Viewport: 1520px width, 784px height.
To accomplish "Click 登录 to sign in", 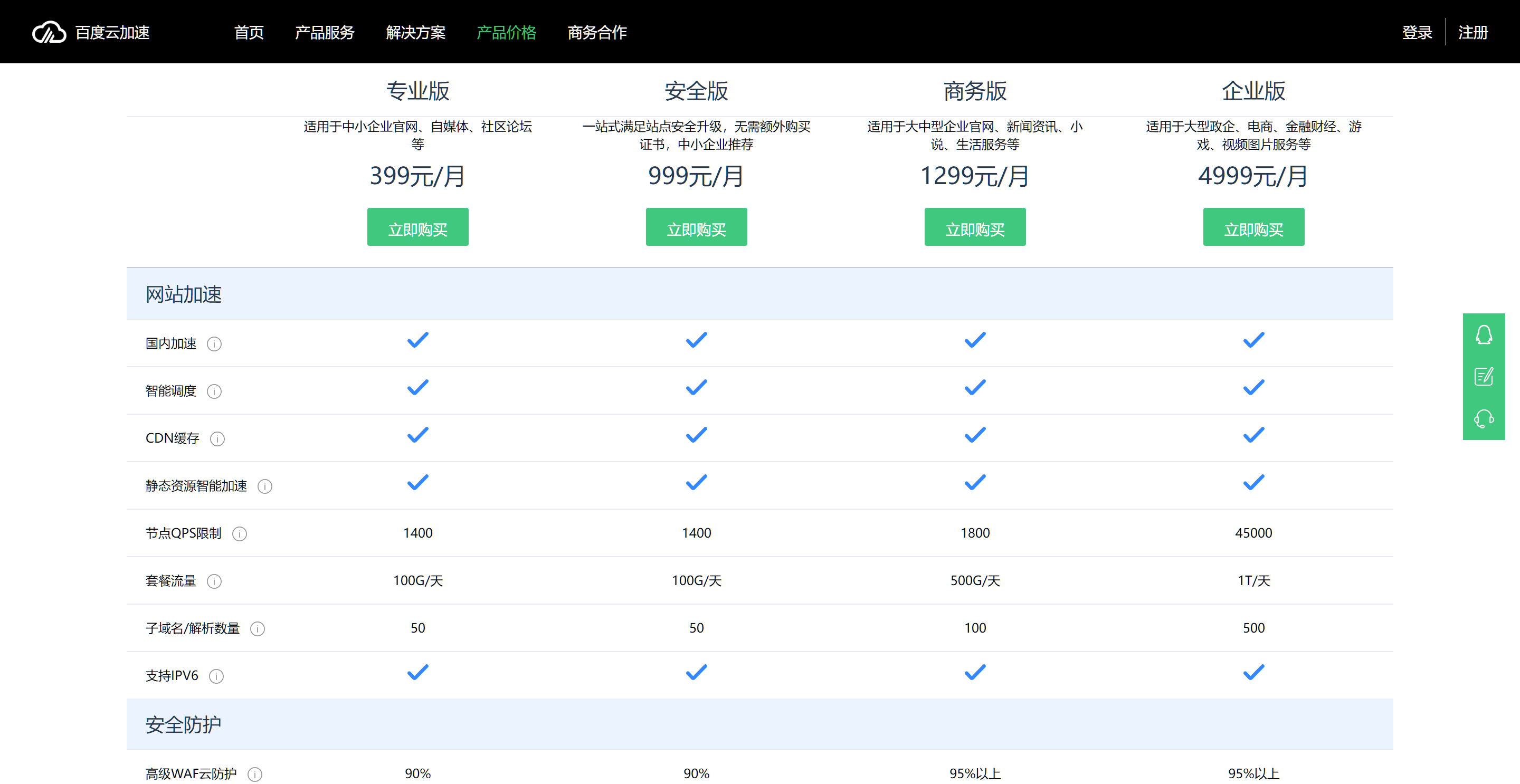I will [x=1417, y=32].
